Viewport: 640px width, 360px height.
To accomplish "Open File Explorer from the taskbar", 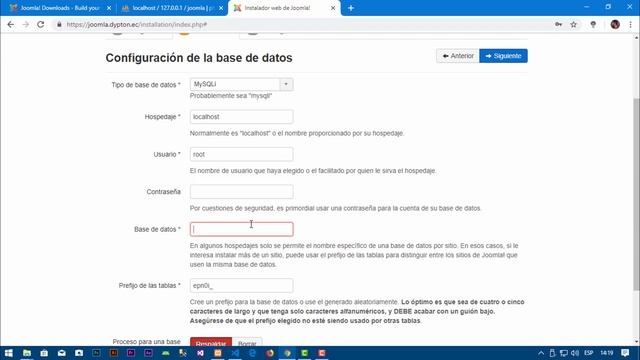I will coord(27,353).
